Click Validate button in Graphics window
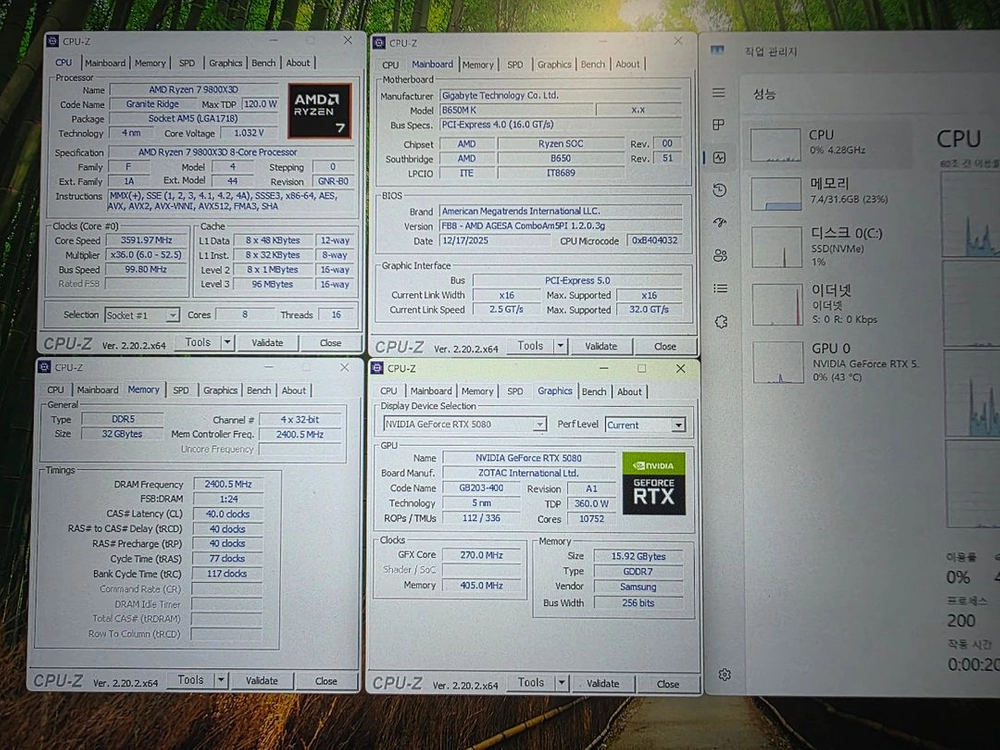 click(x=603, y=684)
